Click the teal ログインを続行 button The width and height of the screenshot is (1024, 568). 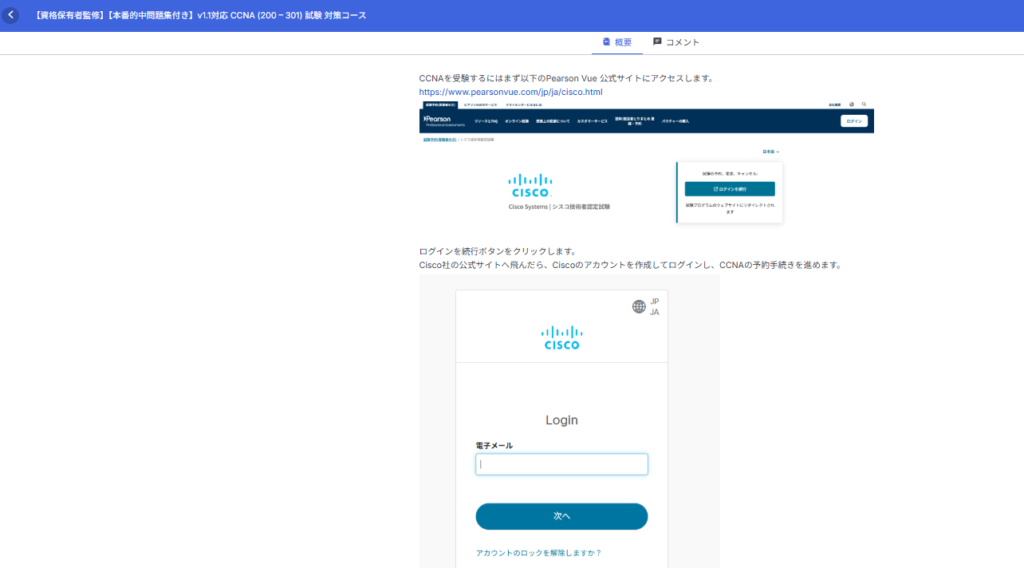[x=729, y=188]
